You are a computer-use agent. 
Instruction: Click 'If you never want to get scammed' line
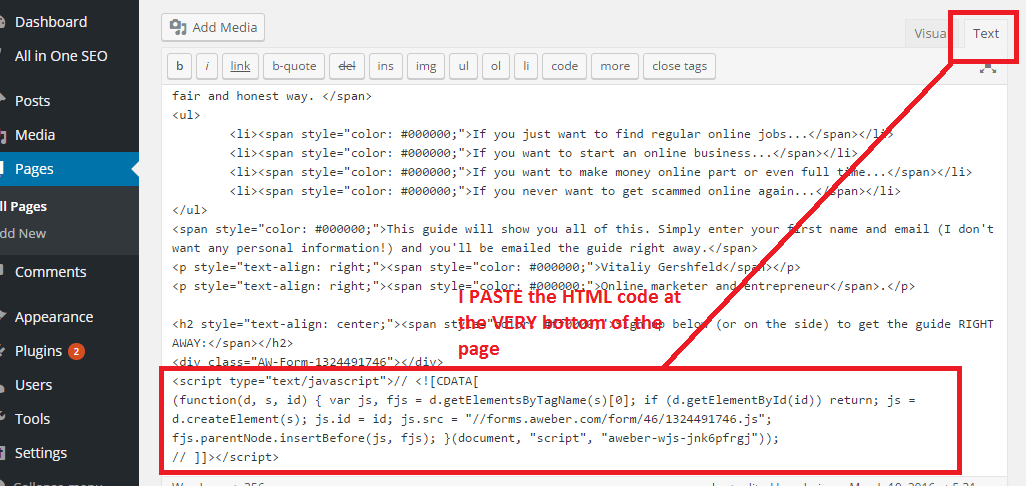565,191
